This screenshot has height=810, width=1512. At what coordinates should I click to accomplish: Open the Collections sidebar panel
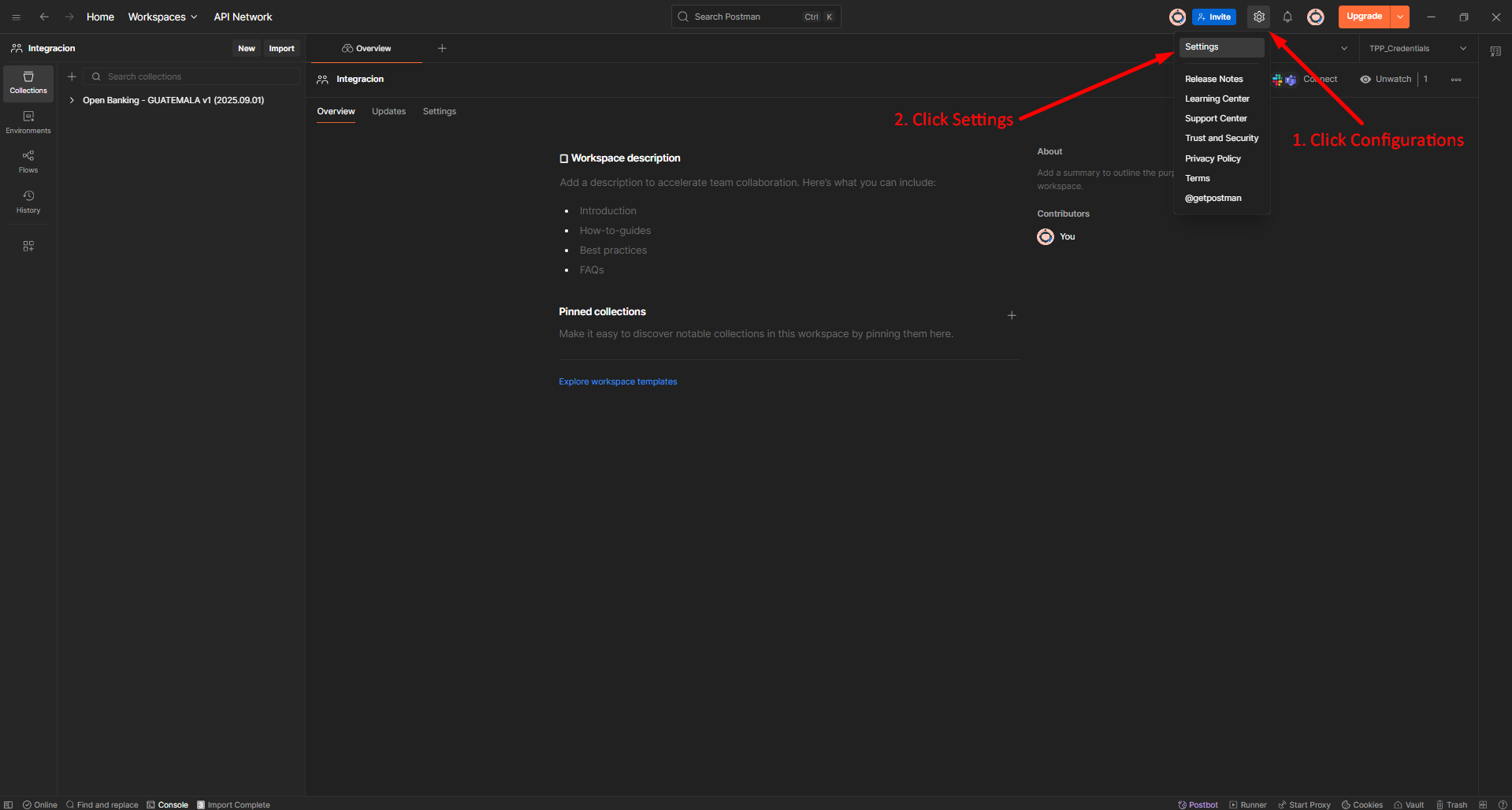click(x=28, y=83)
